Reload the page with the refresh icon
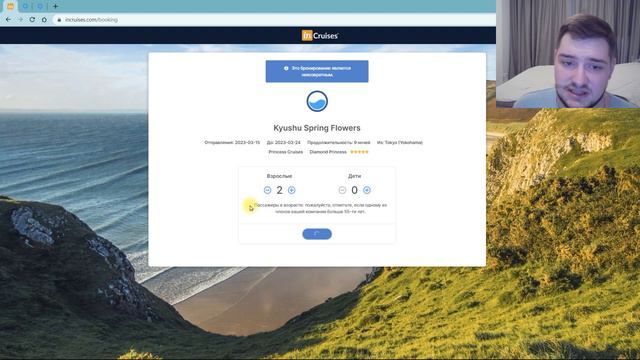This screenshot has width=640, height=360. coord(32,20)
